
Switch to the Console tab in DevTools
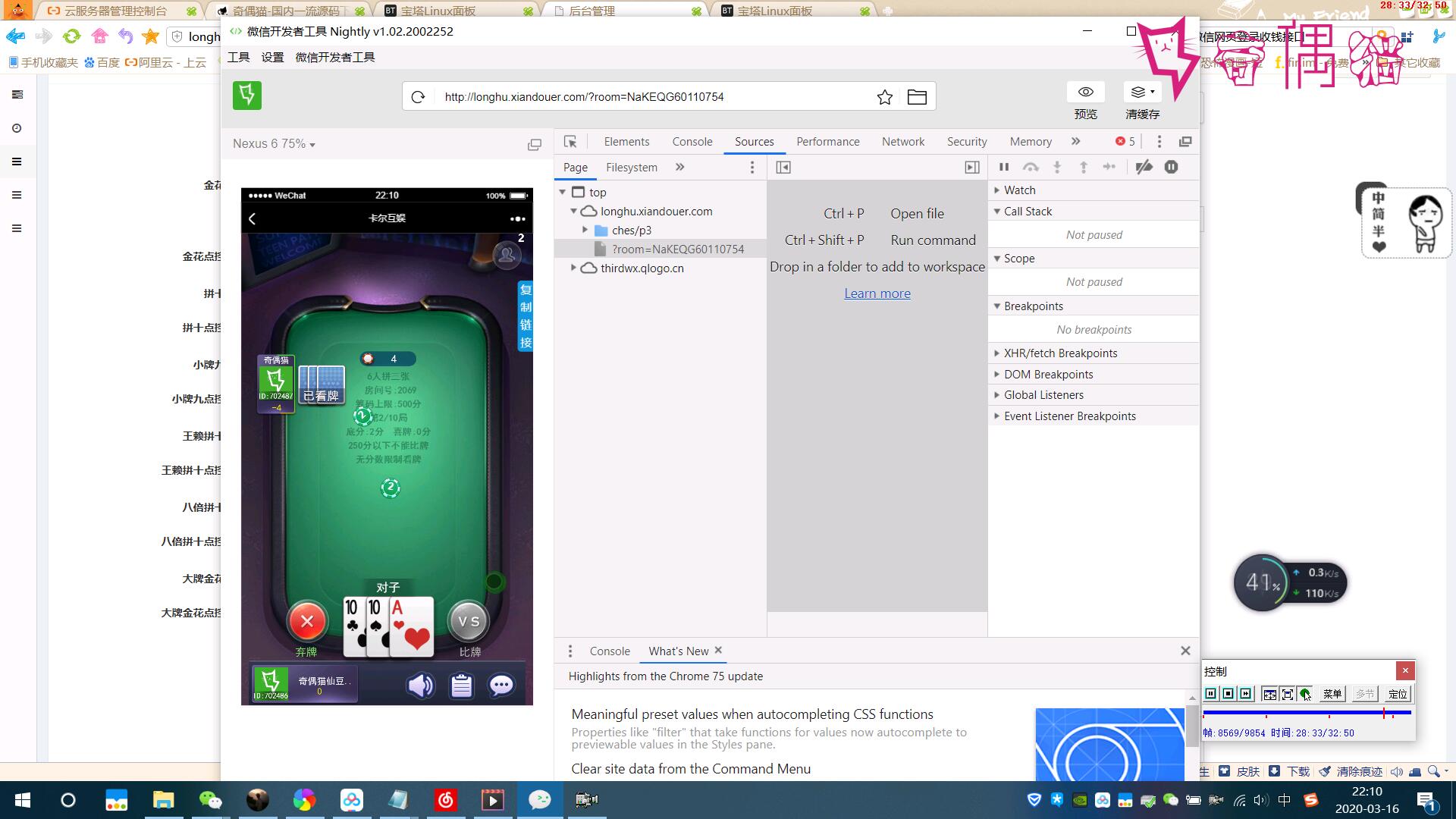click(692, 142)
